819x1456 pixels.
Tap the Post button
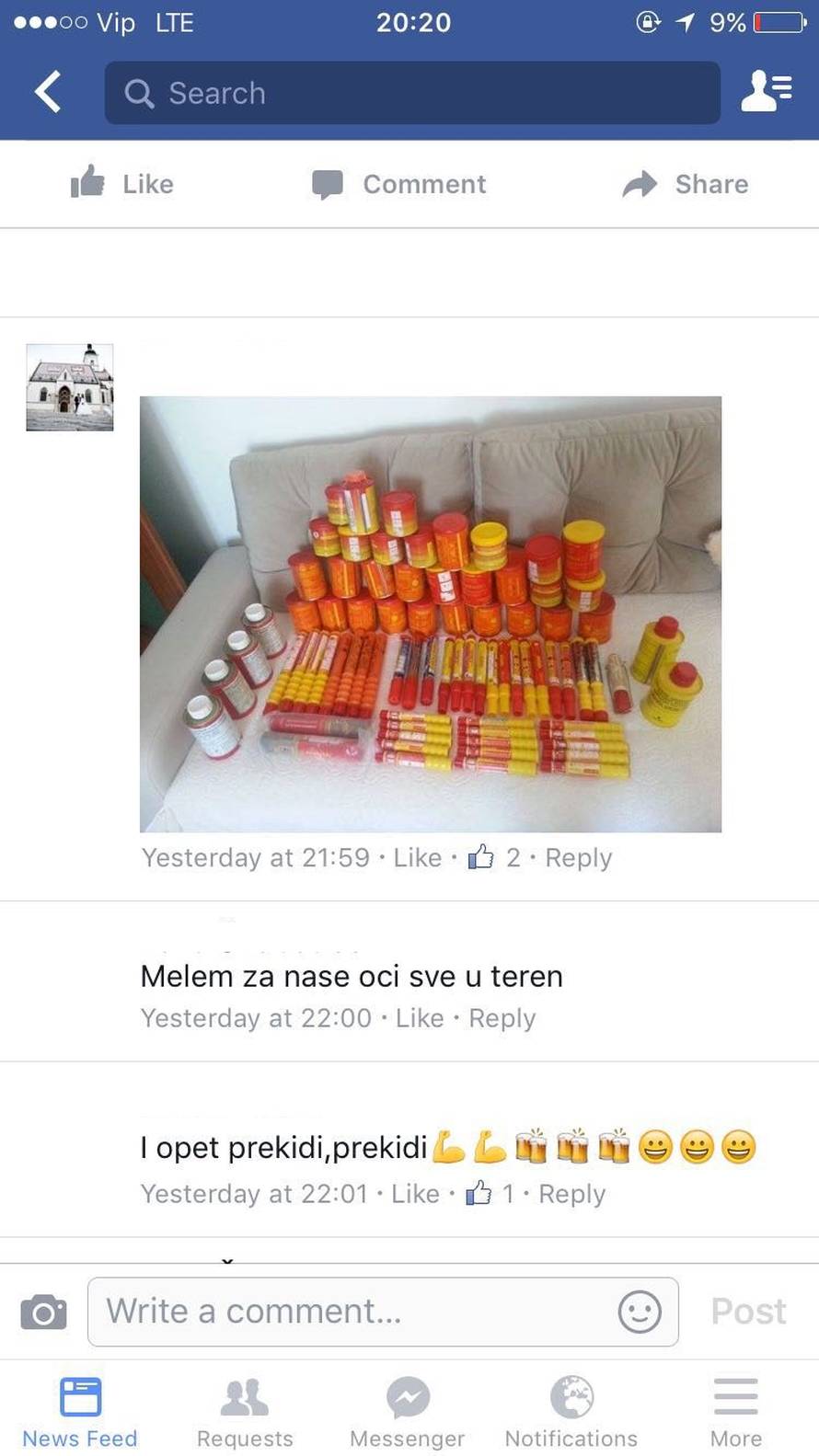click(748, 1312)
